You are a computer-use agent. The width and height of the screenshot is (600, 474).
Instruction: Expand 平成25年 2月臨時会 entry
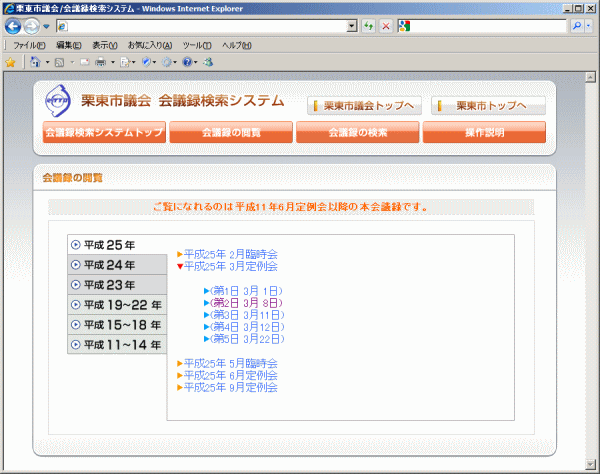227,254
